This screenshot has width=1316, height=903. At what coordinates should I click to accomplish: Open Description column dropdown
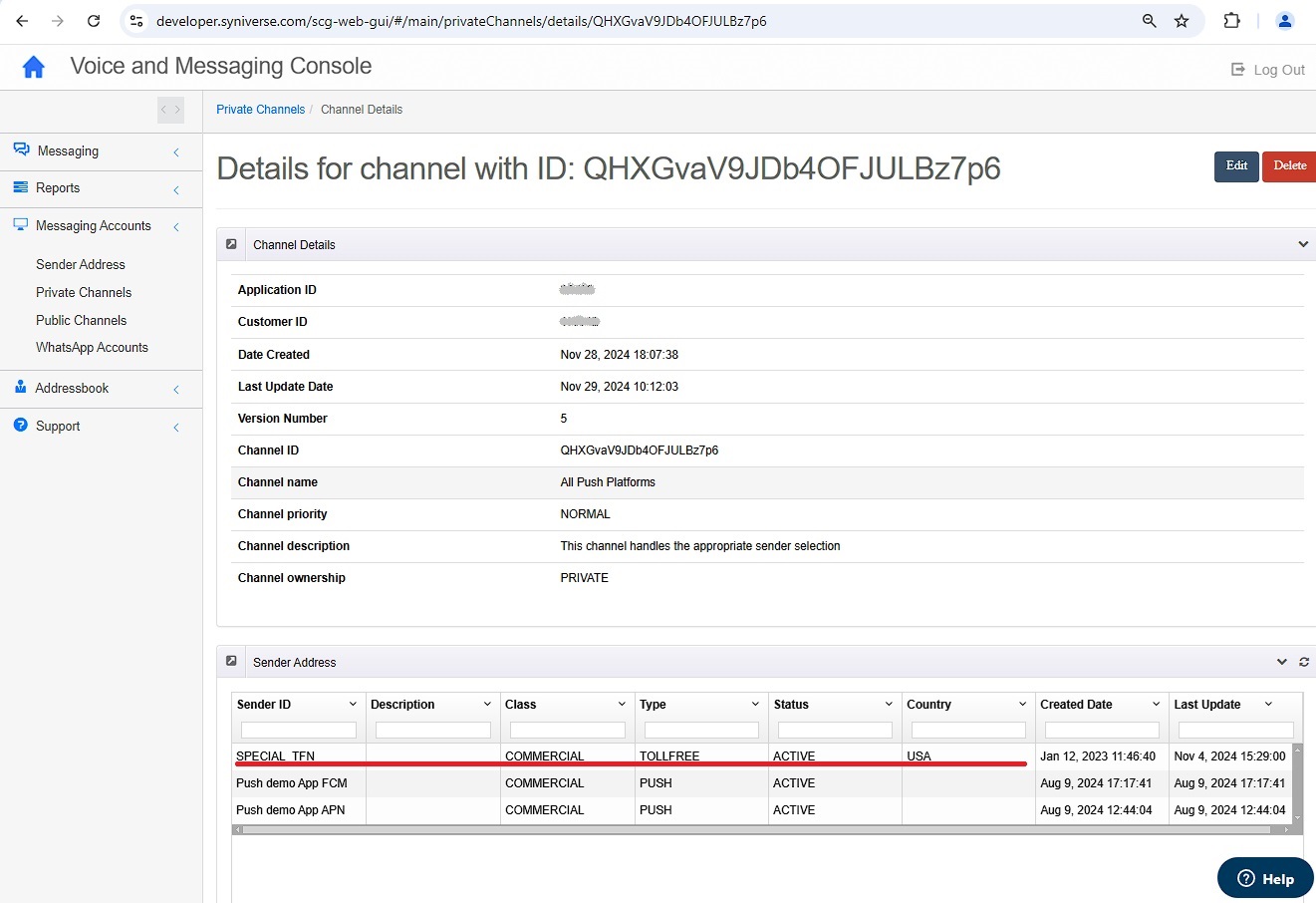487,705
